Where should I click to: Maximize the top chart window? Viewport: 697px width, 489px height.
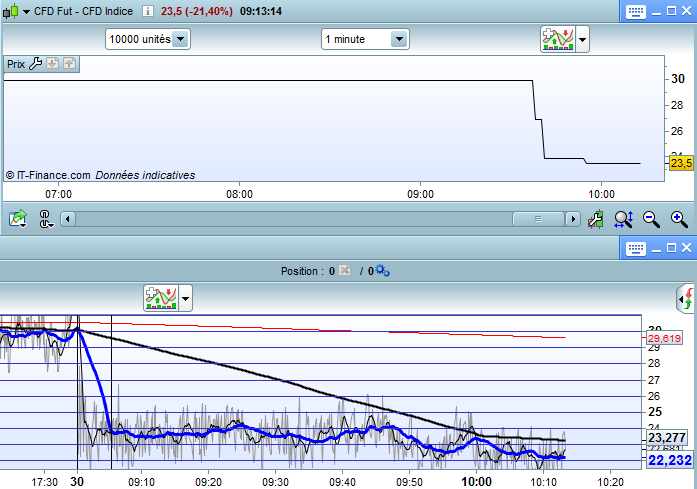(x=671, y=11)
